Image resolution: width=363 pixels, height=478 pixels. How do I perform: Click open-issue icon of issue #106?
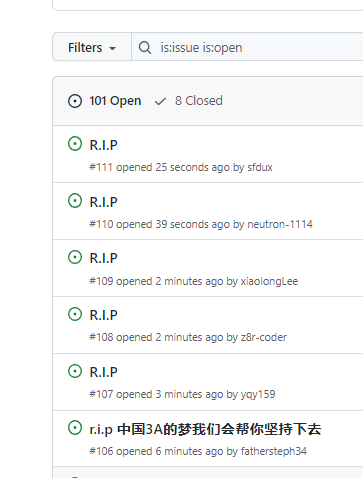[x=75, y=428]
